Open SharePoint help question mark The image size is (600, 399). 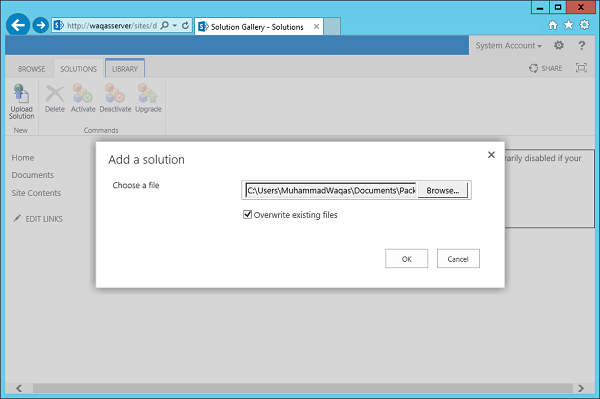pyautogui.click(x=582, y=46)
